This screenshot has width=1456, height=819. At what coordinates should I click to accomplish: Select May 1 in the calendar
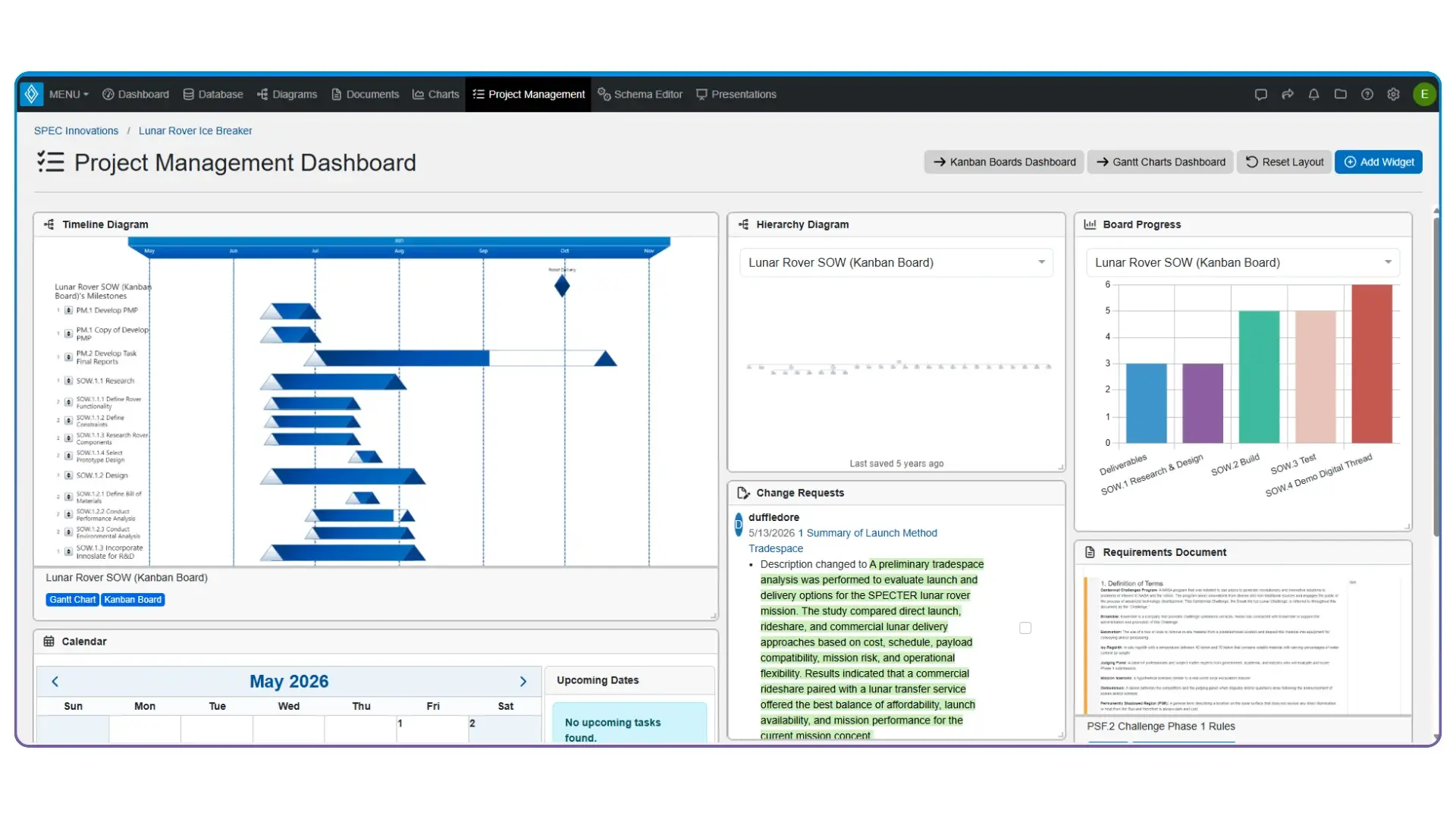(432, 729)
